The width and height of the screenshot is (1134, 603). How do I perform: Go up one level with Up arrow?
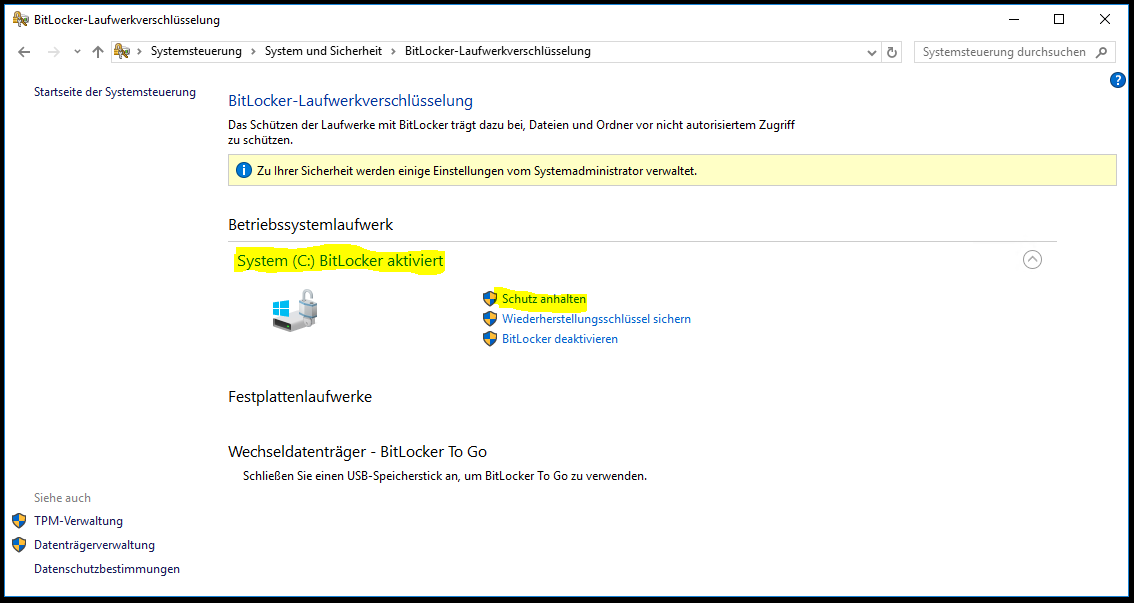click(98, 52)
